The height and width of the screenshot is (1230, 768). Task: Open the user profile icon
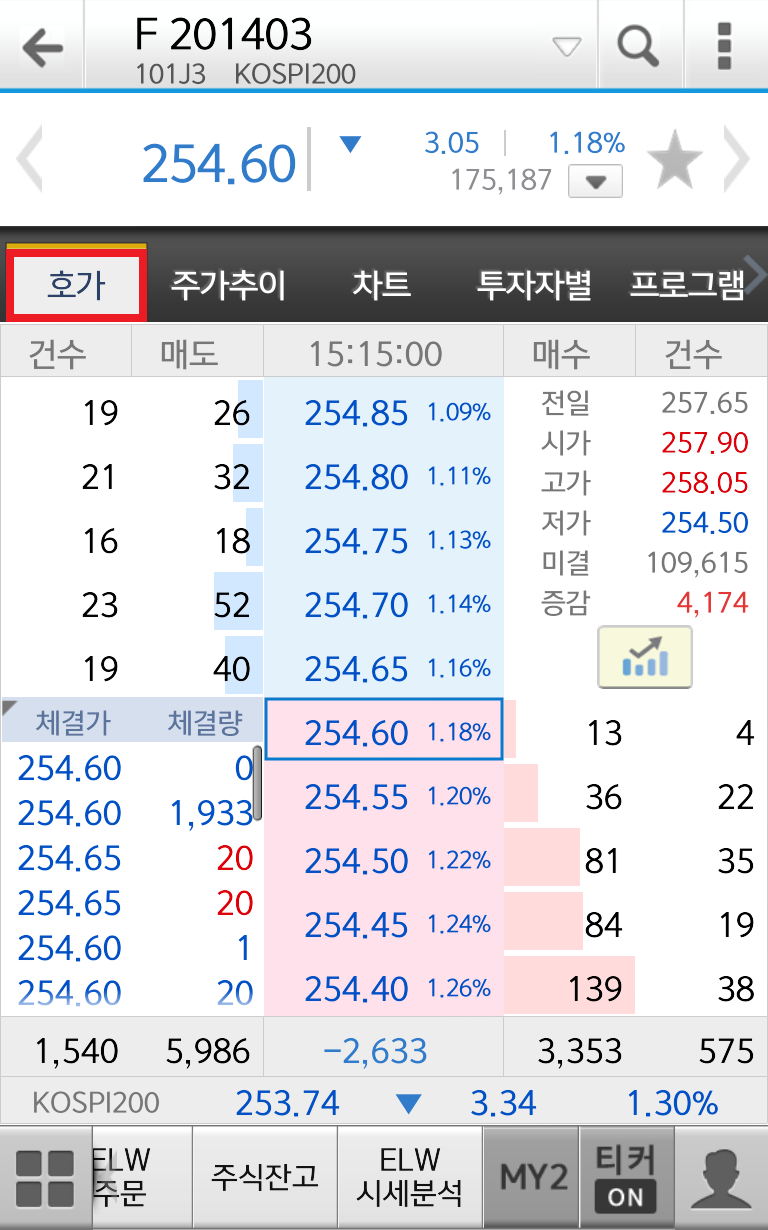coord(721,1178)
